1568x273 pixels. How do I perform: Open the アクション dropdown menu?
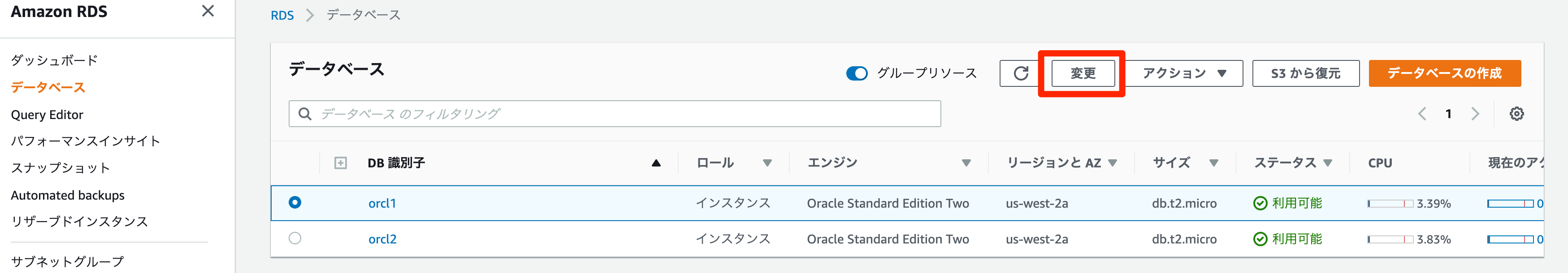pyautogui.click(x=1183, y=73)
